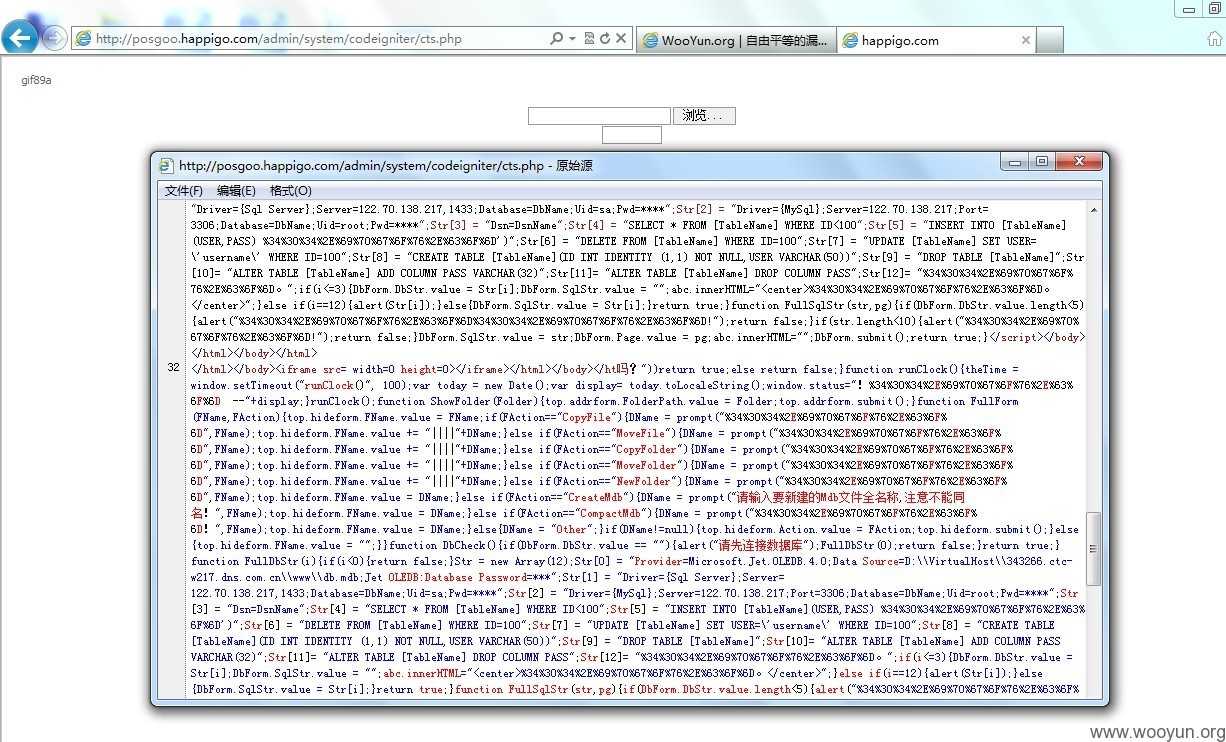Click the search magnifier in address bar

tap(557, 39)
